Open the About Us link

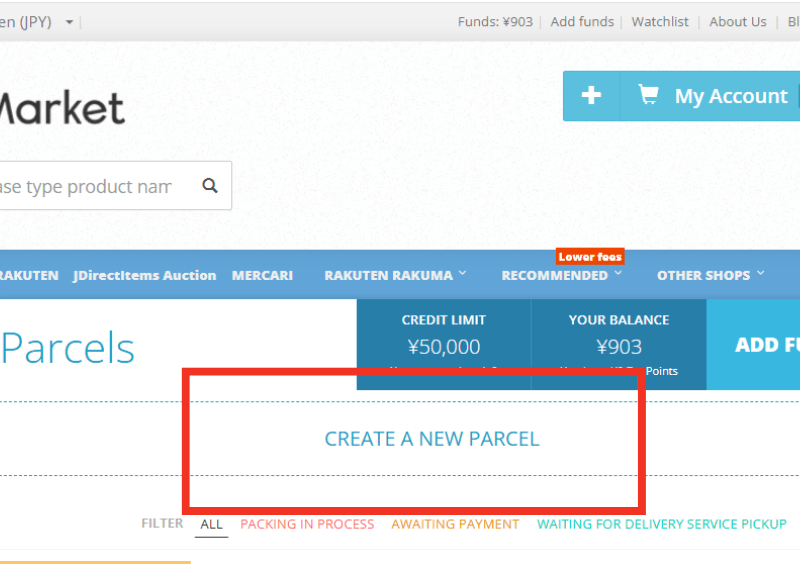pyautogui.click(x=738, y=22)
